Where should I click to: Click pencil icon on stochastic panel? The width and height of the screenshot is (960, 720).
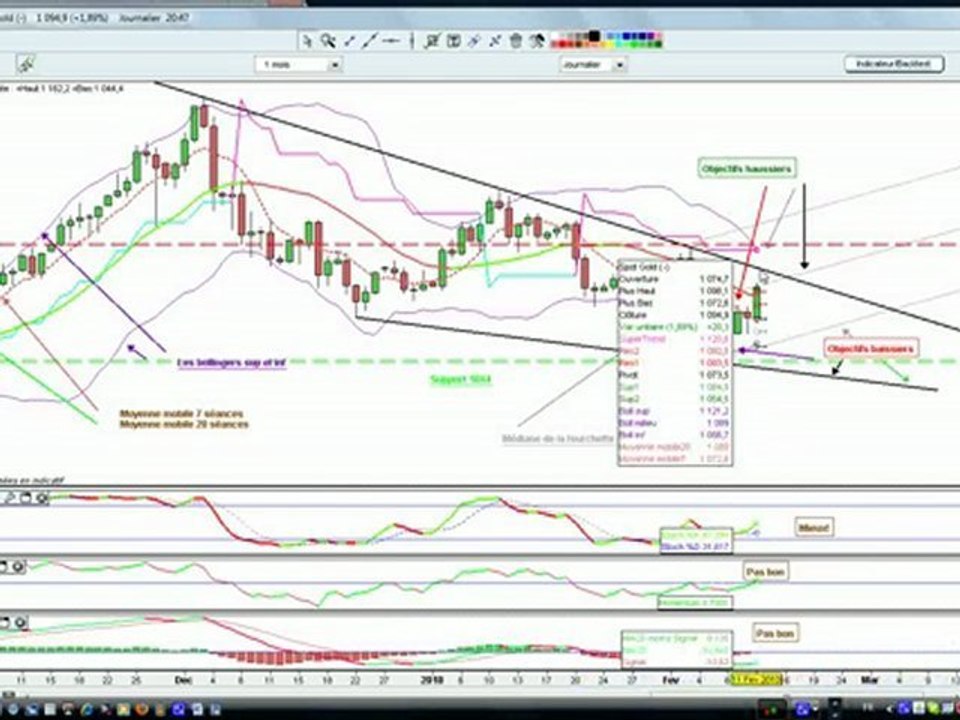(x=10, y=498)
